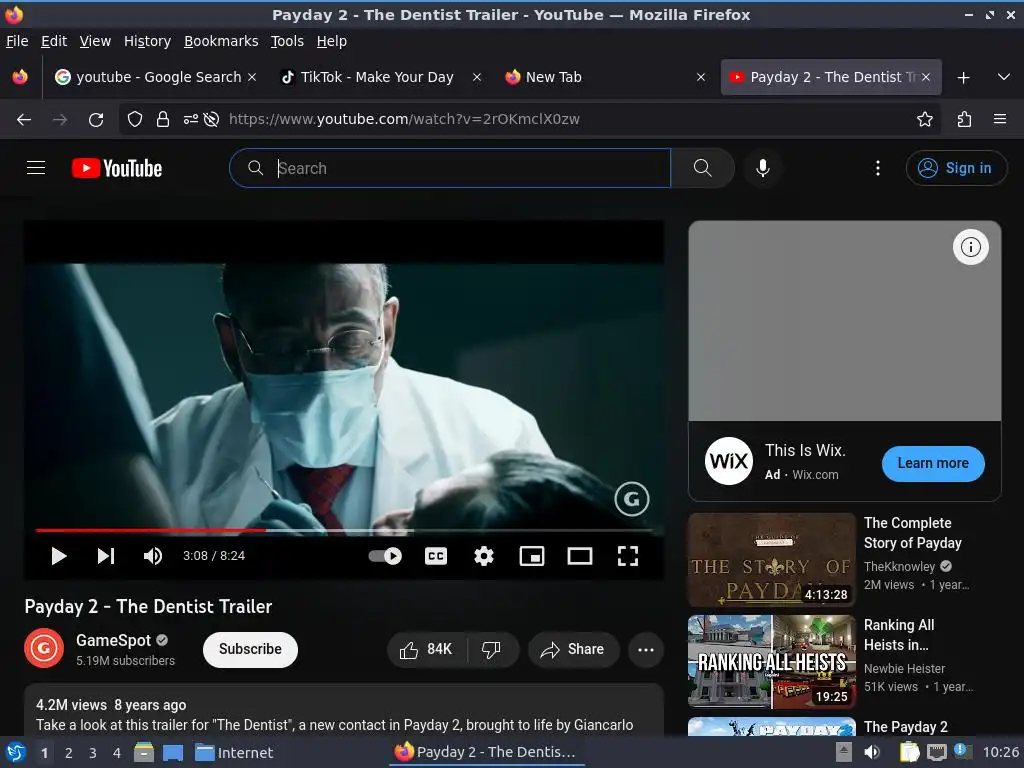Image resolution: width=1024 pixels, height=768 pixels.
Task: Click Sign in button
Action: pos(956,168)
